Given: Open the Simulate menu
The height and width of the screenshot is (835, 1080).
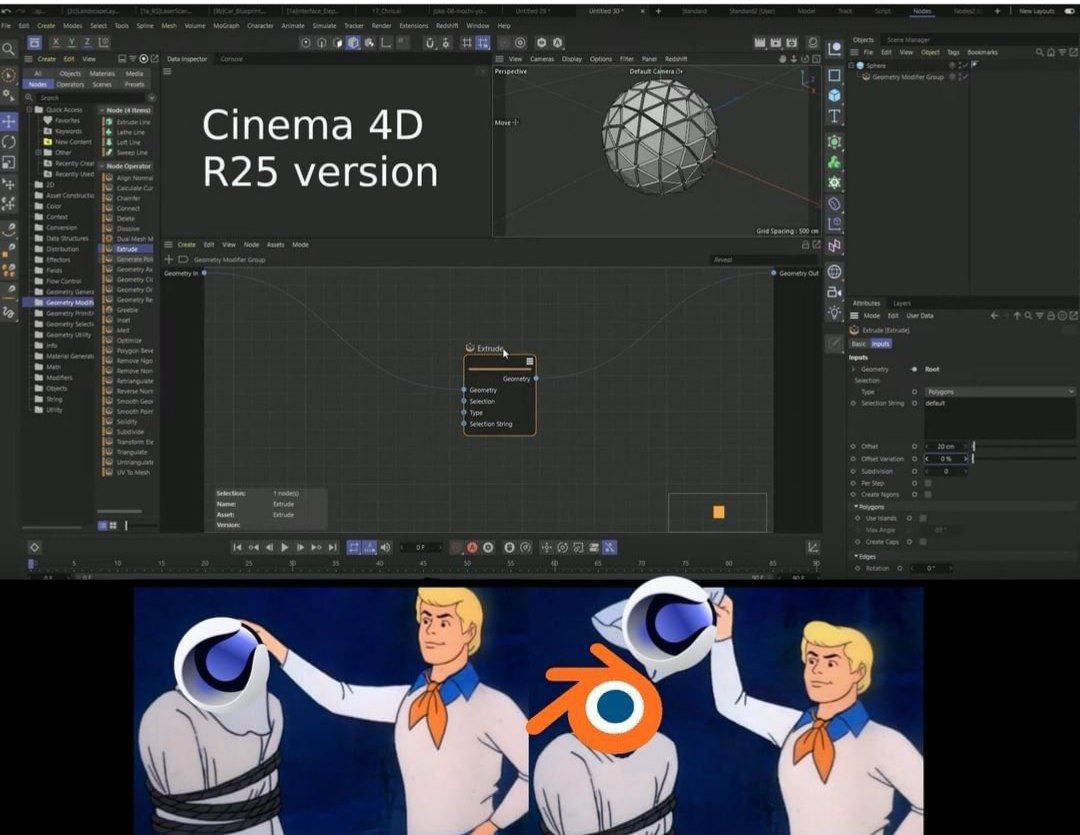Looking at the screenshot, I should point(324,25).
